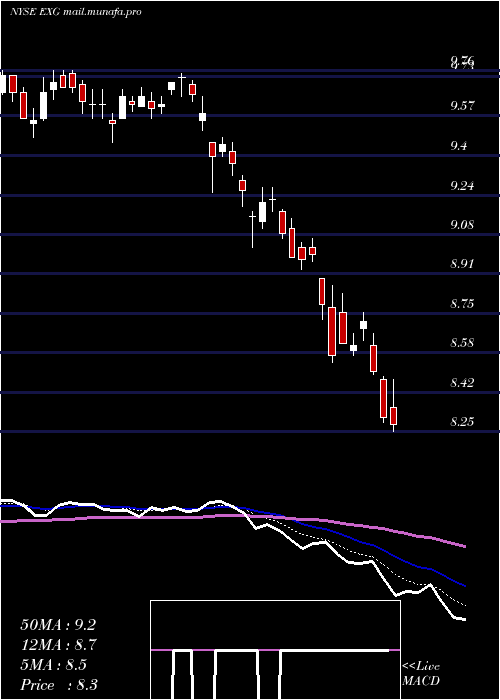Click the 9.57 price axis label
This screenshot has width=500, height=700.
click(x=462, y=106)
